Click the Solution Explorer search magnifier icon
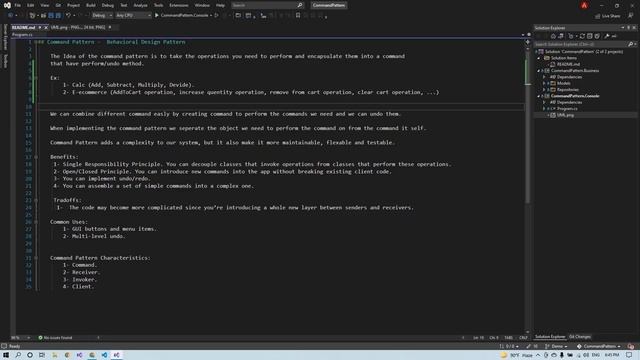Image resolution: width=640 pixels, height=360 pixels. (631, 44)
